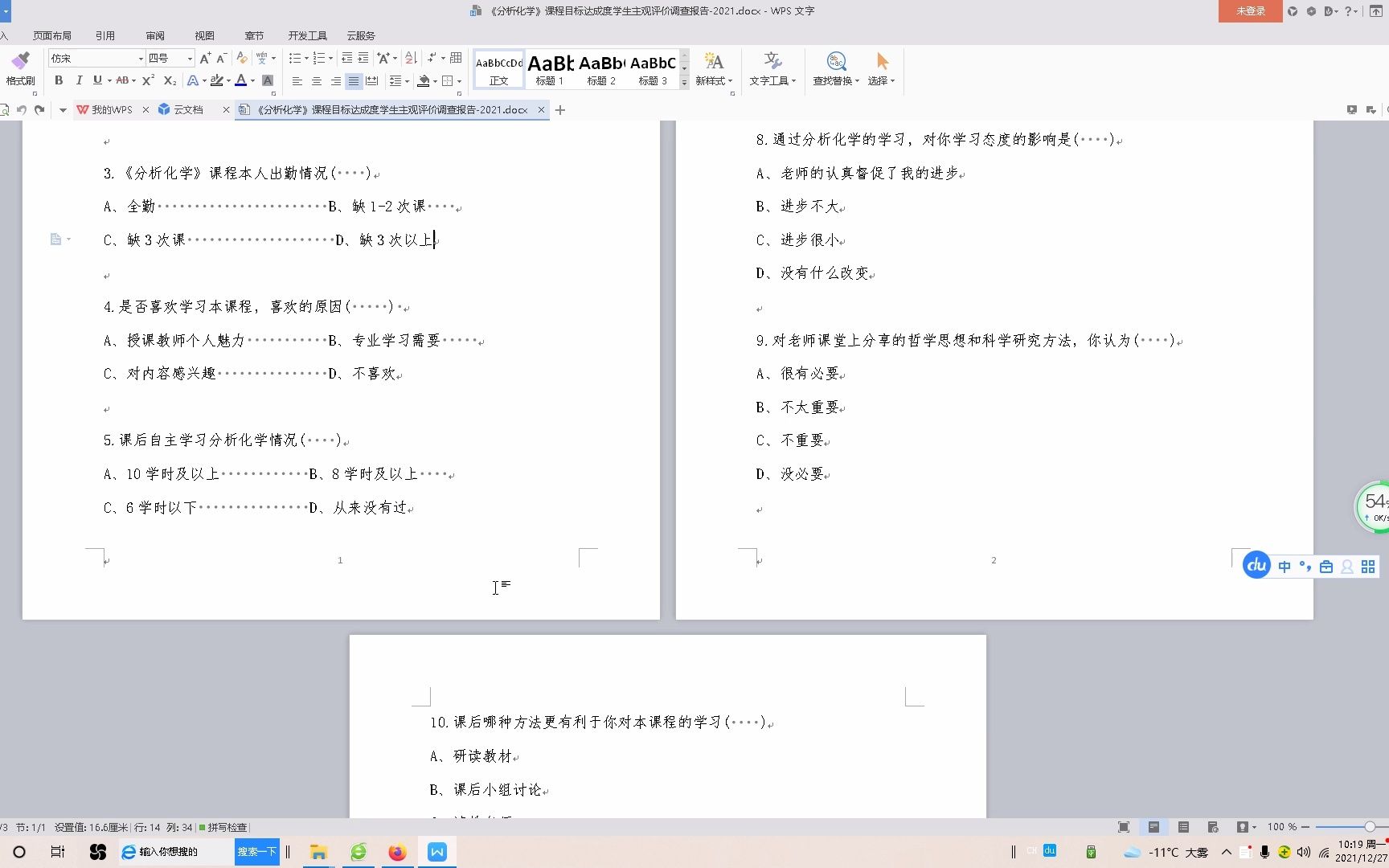Open the WPS document tab 我的WPS
Screen dimensions: 1389x868
click(x=112, y=109)
